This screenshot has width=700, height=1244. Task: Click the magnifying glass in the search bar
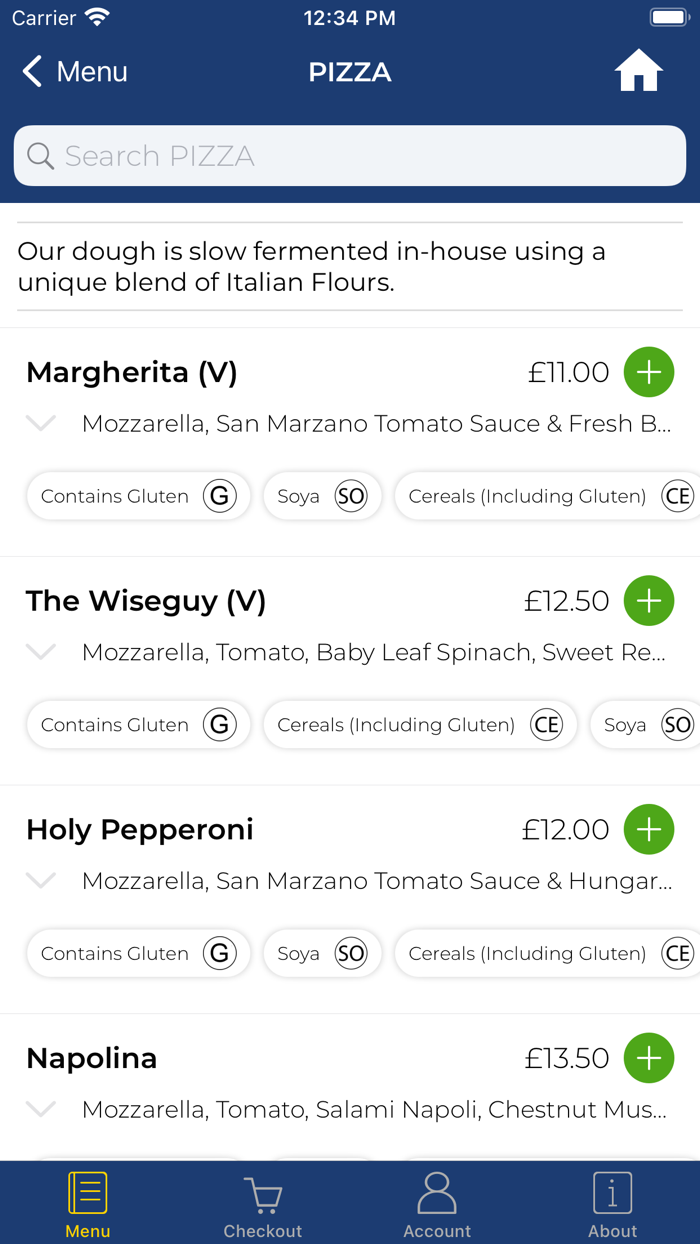click(40, 156)
